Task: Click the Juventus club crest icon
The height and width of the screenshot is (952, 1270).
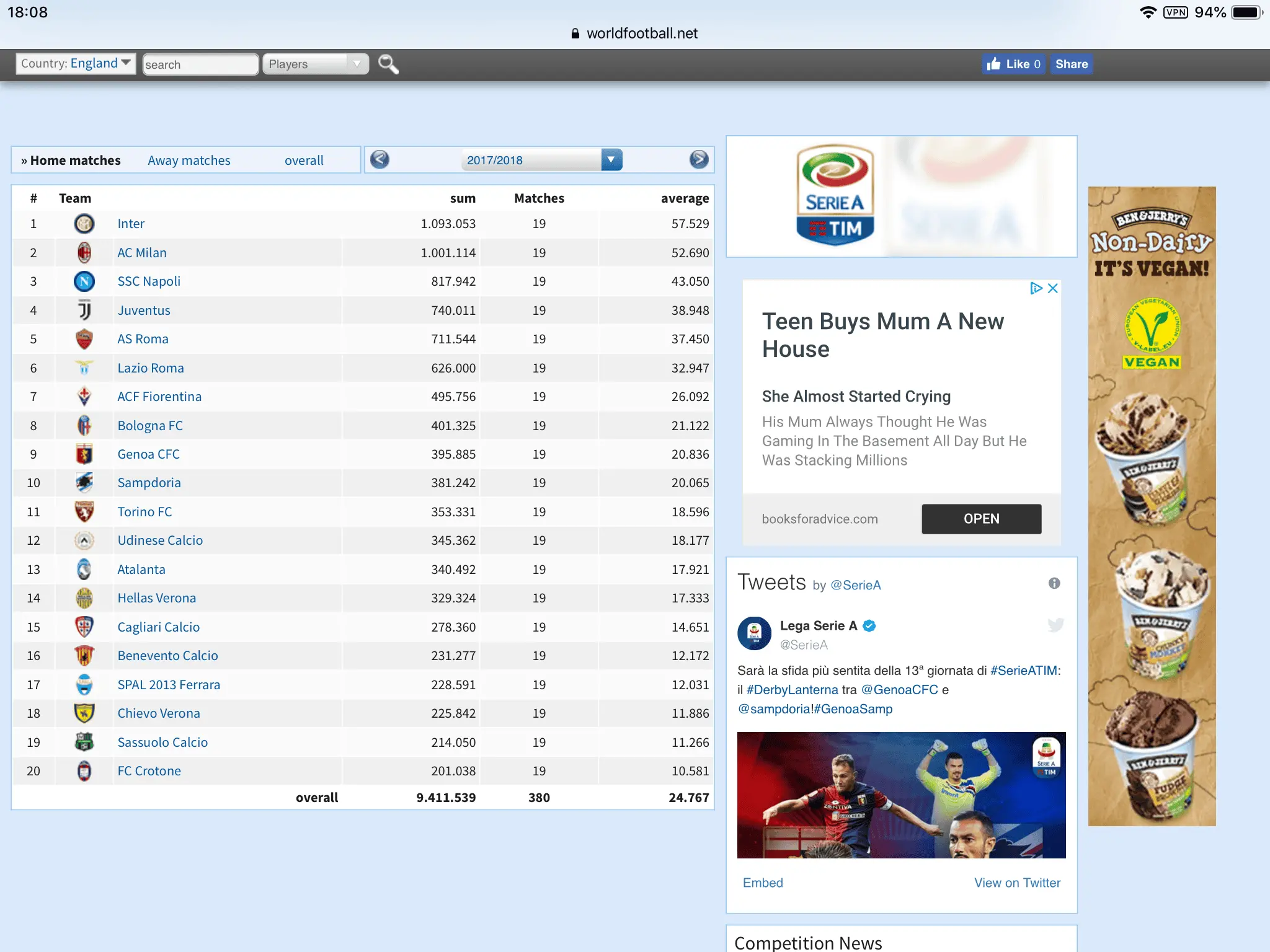Action: 84,310
